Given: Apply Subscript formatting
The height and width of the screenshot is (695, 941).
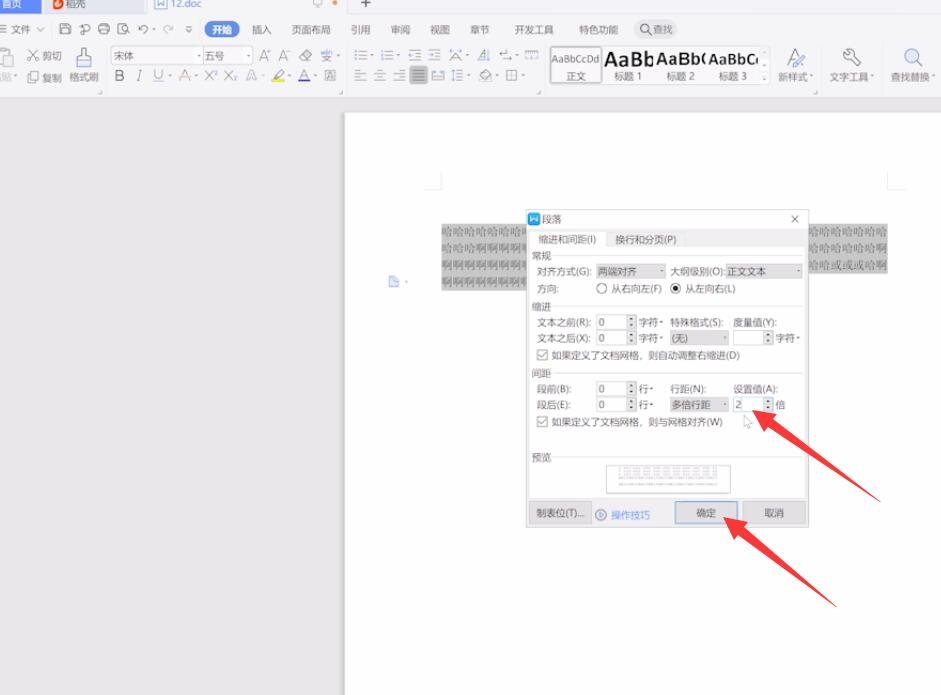Looking at the screenshot, I should click(230, 76).
